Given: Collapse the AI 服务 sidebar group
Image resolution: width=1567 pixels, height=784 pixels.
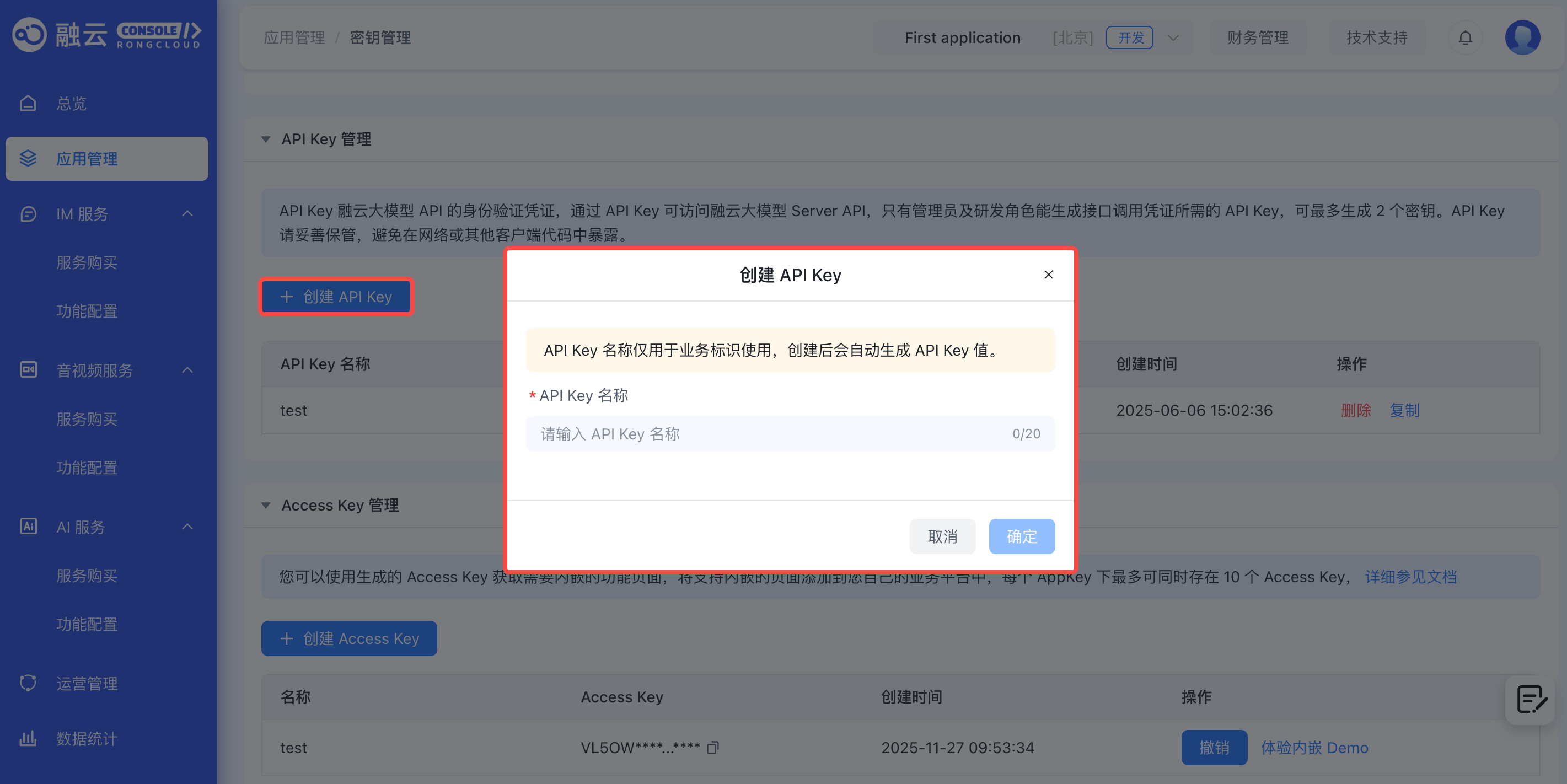Looking at the screenshot, I should point(187,527).
